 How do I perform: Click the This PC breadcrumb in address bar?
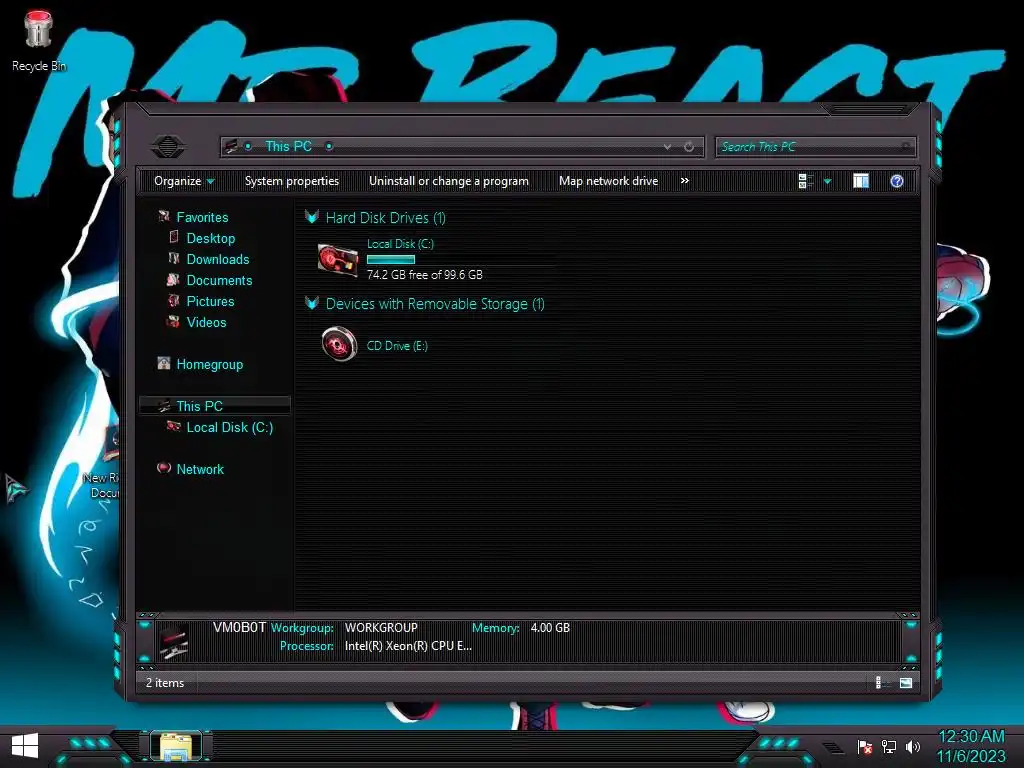click(x=288, y=146)
